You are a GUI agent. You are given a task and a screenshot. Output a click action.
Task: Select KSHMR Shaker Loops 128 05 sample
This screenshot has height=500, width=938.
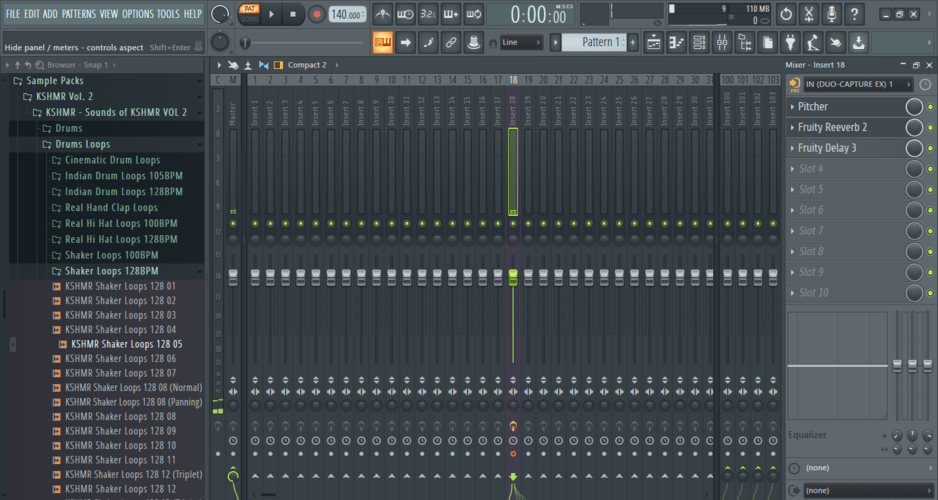[126, 344]
